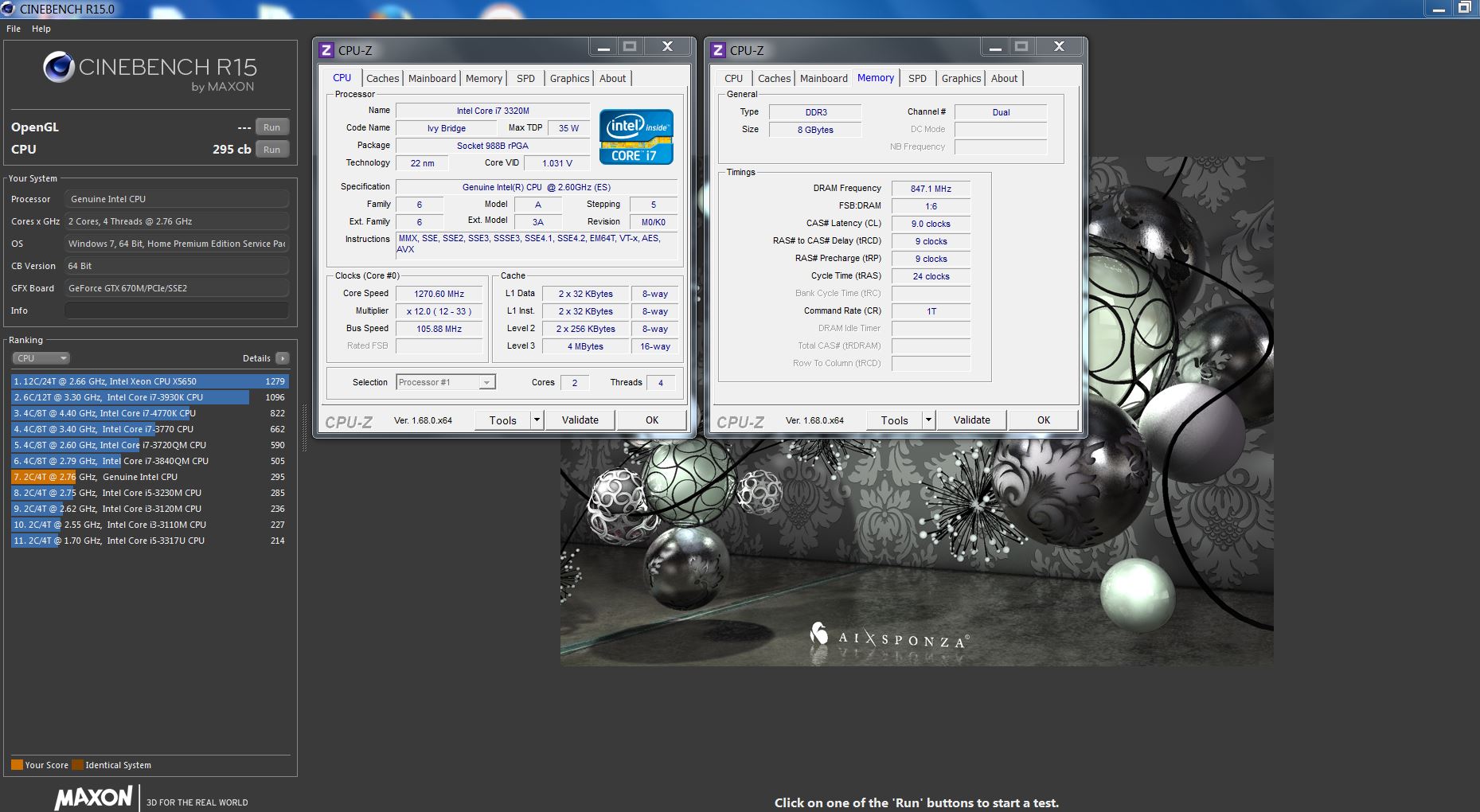Click the orange Your Score legend swatch
This screenshot has height=812, width=1480.
[17, 765]
